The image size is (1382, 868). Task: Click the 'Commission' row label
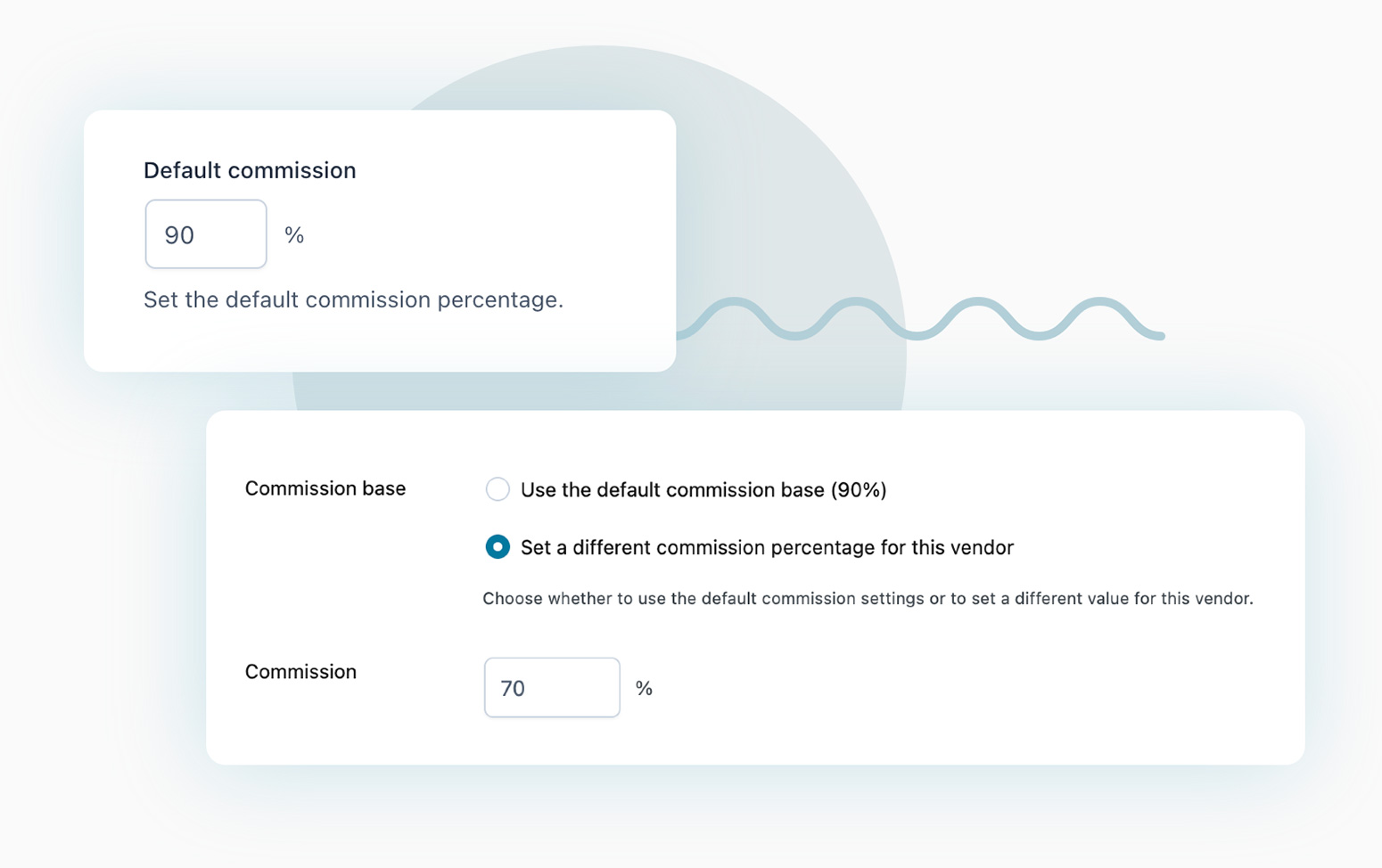point(300,672)
